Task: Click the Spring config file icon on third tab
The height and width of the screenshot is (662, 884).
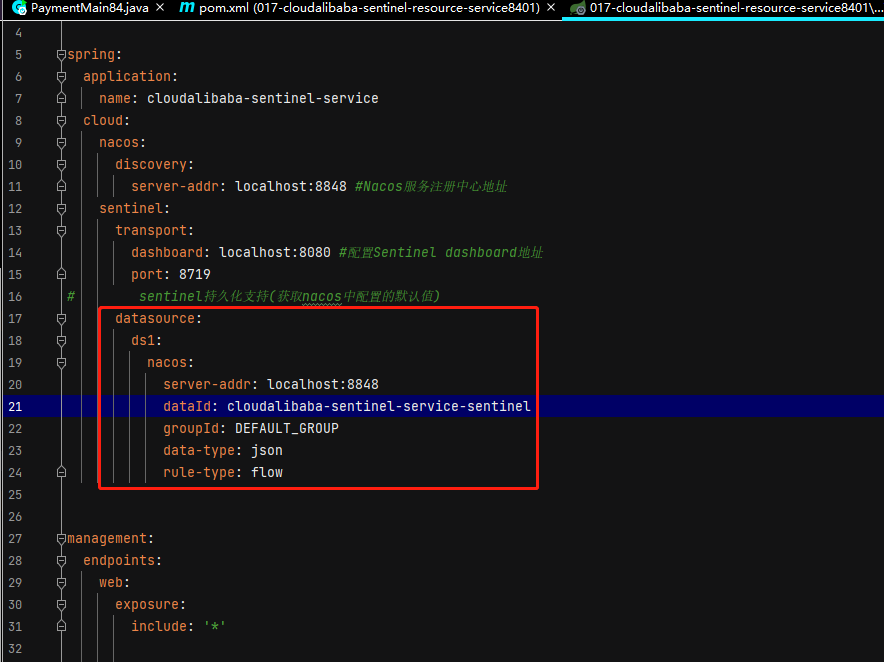Action: (577, 8)
